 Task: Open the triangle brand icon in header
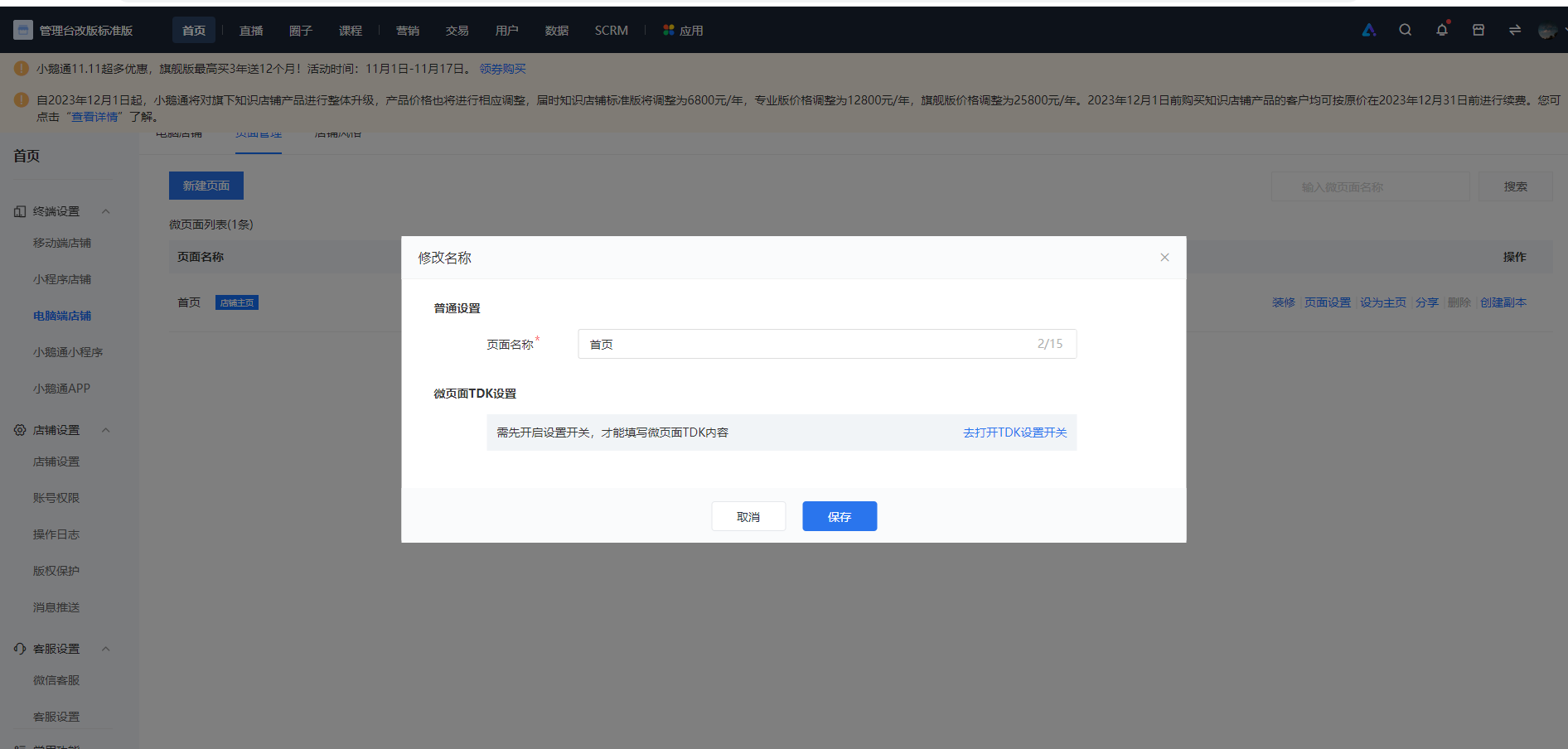[x=1369, y=30]
